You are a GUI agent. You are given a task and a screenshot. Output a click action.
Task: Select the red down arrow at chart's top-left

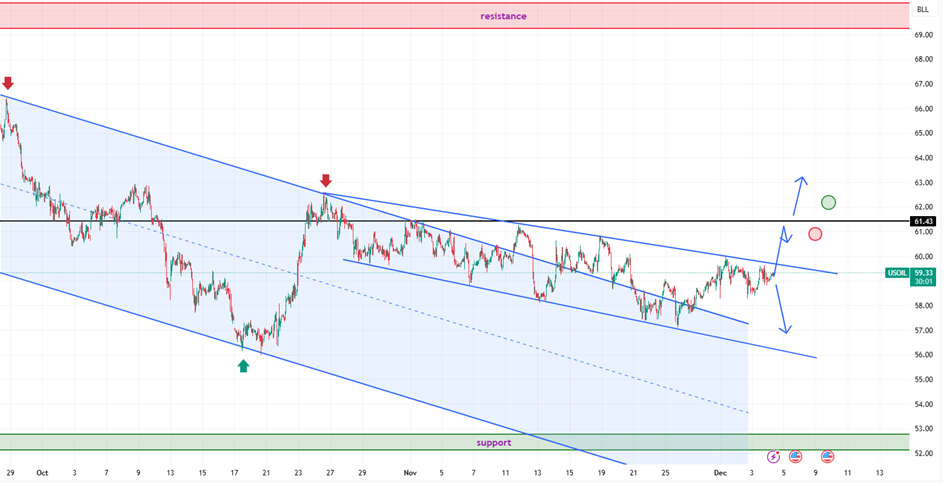(x=8, y=83)
